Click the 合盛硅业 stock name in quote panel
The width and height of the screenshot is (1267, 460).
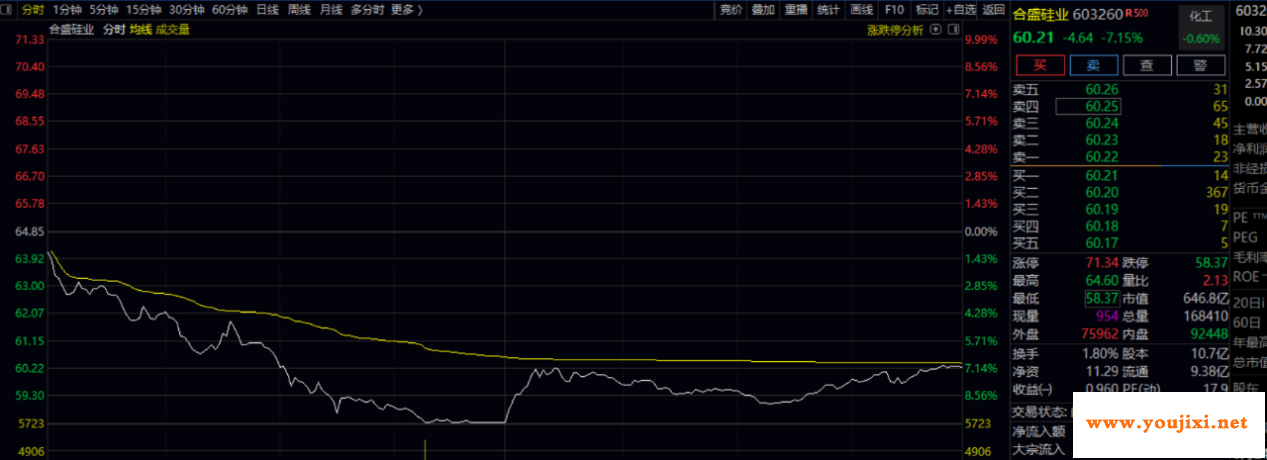[1040, 14]
